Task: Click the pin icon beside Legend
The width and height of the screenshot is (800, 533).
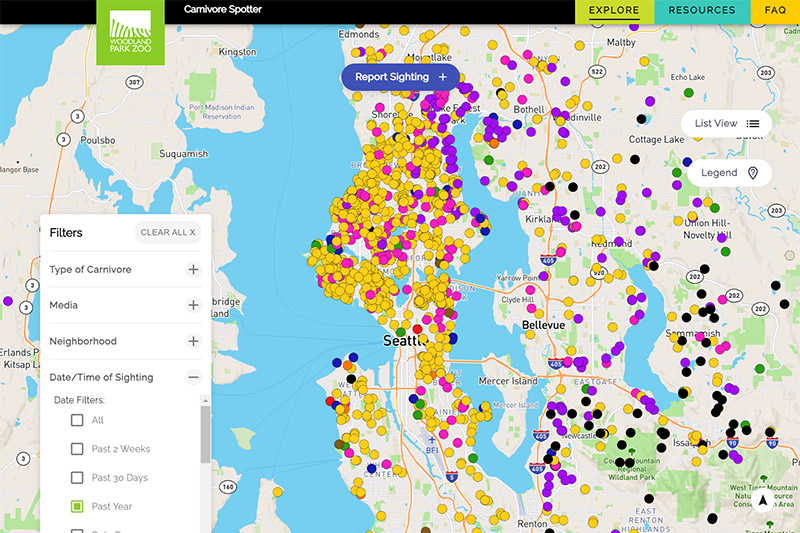Action: pos(753,173)
